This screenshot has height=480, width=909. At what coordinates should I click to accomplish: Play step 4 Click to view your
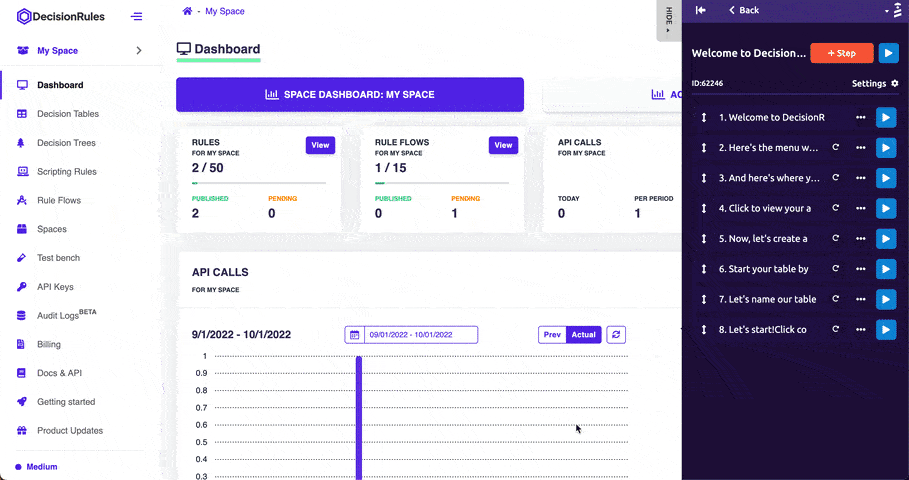pos(886,208)
